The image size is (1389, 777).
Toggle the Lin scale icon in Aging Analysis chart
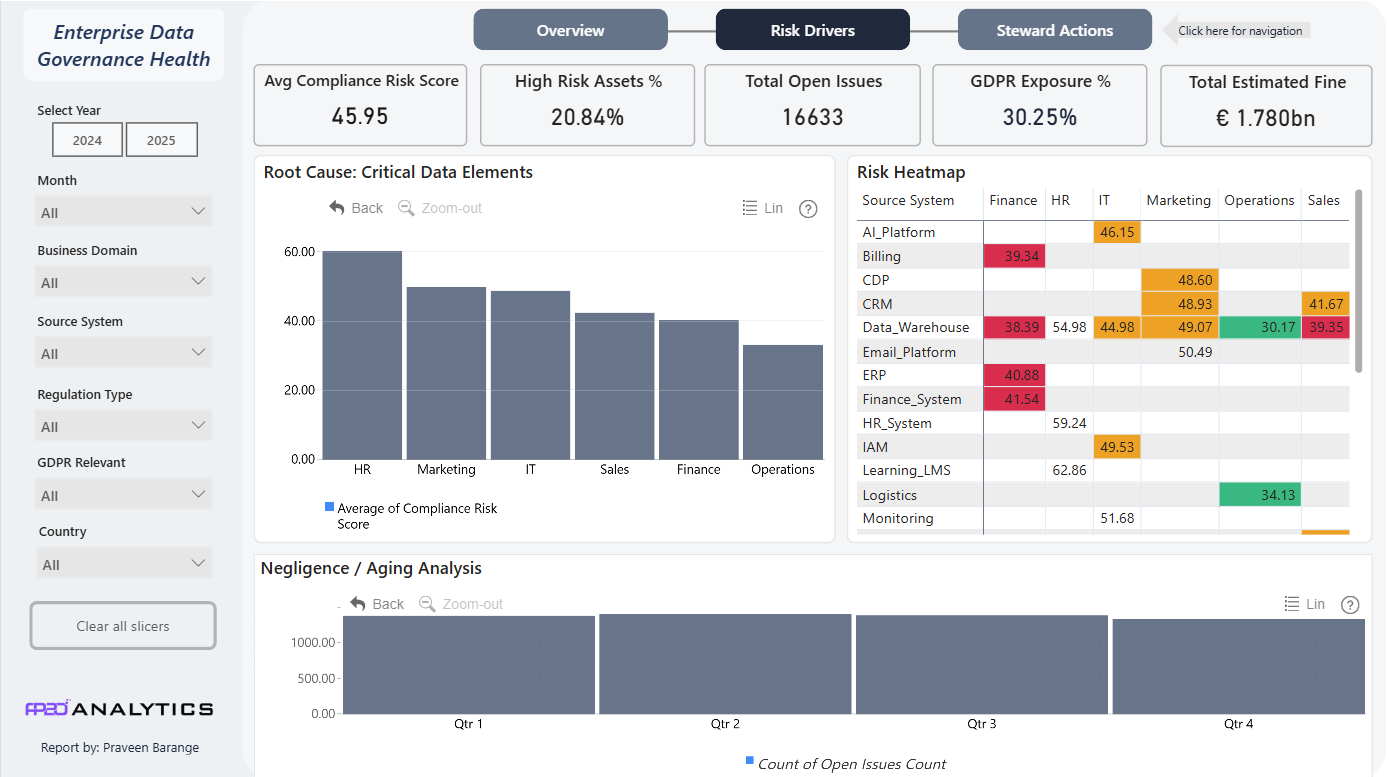pyautogui.click(x=1292, y=604)
